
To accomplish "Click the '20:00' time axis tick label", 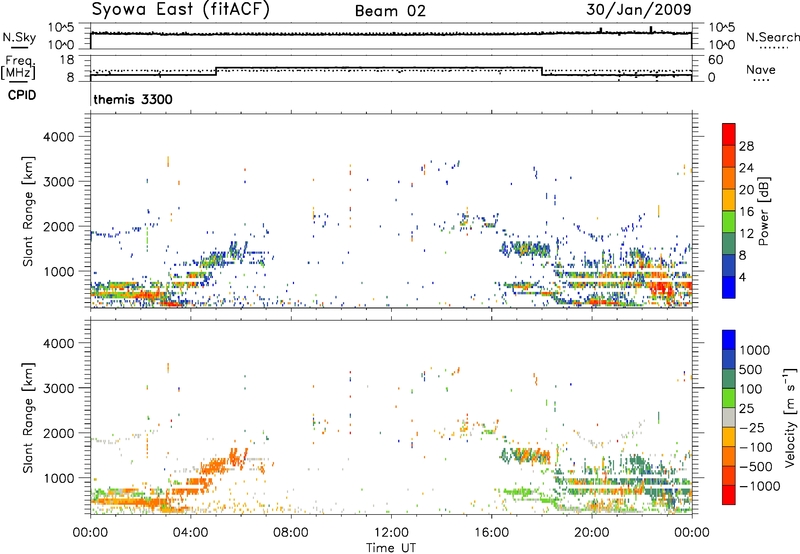I will [x=591, y=533].
